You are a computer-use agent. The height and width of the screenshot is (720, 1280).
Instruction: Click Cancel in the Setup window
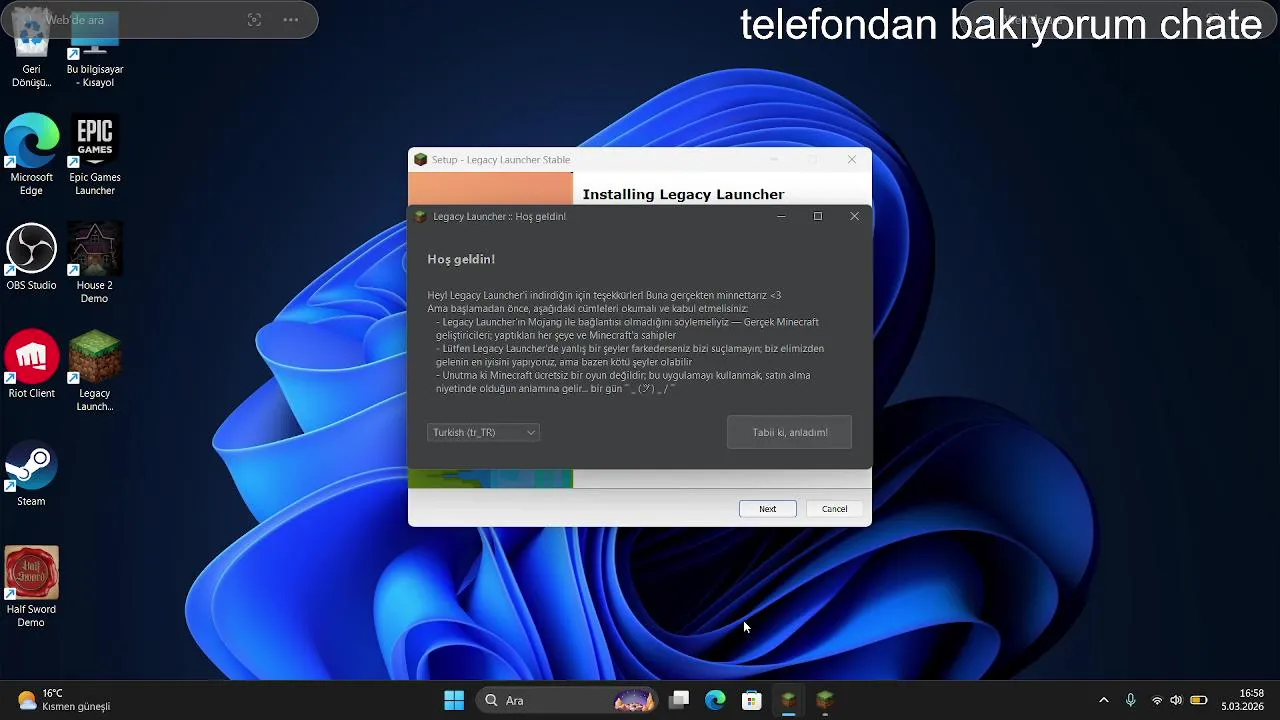coord(834,509)
